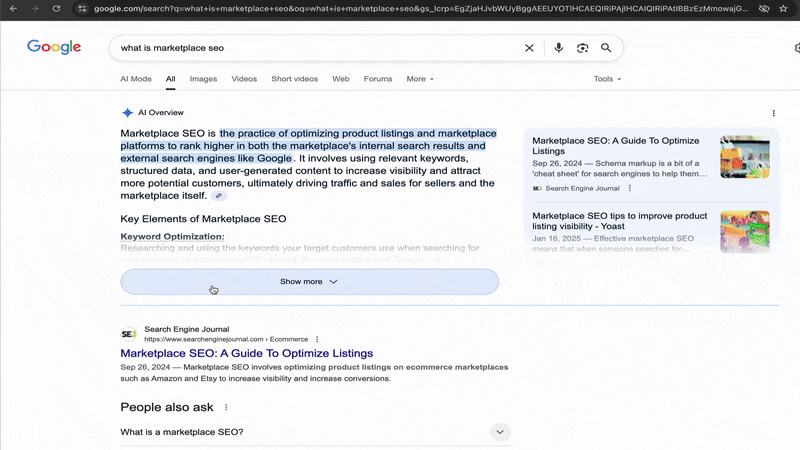Open the Tools dropdown
Image resolution: width=800 pixels, height=450 pixels.
(607, 79)
